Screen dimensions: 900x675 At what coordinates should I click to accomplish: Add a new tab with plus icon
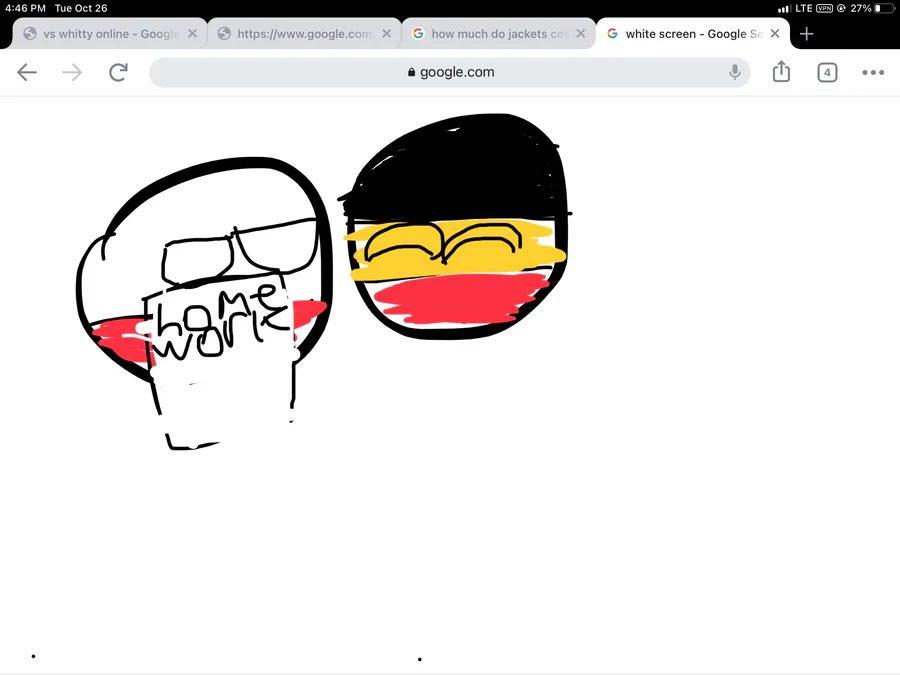coord(806,34)
